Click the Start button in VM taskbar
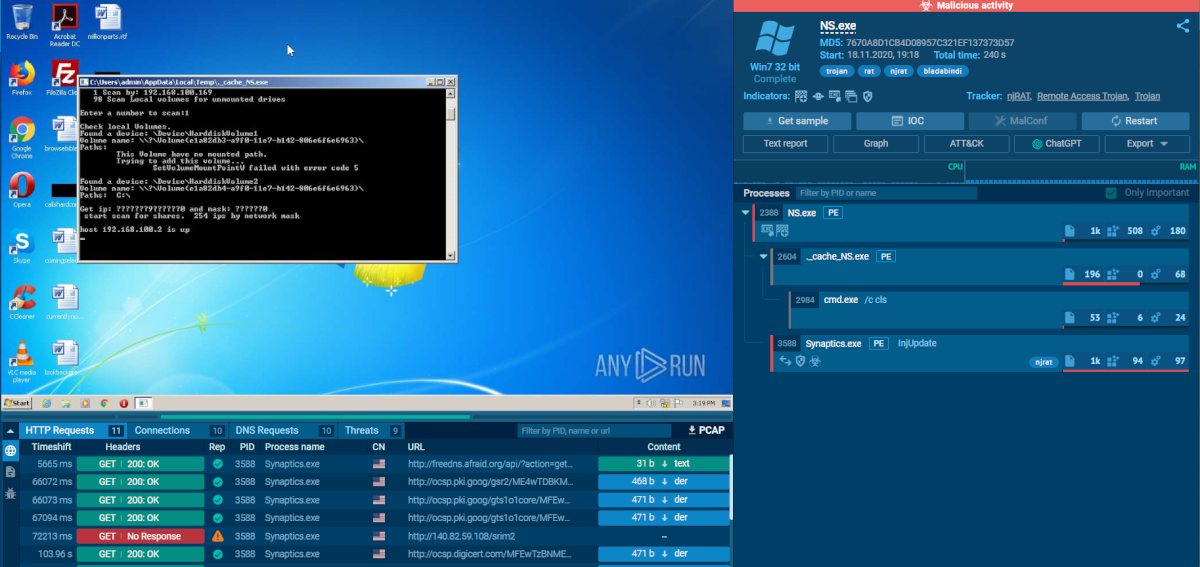1200x567 pixels. click(x=17, y=402)
